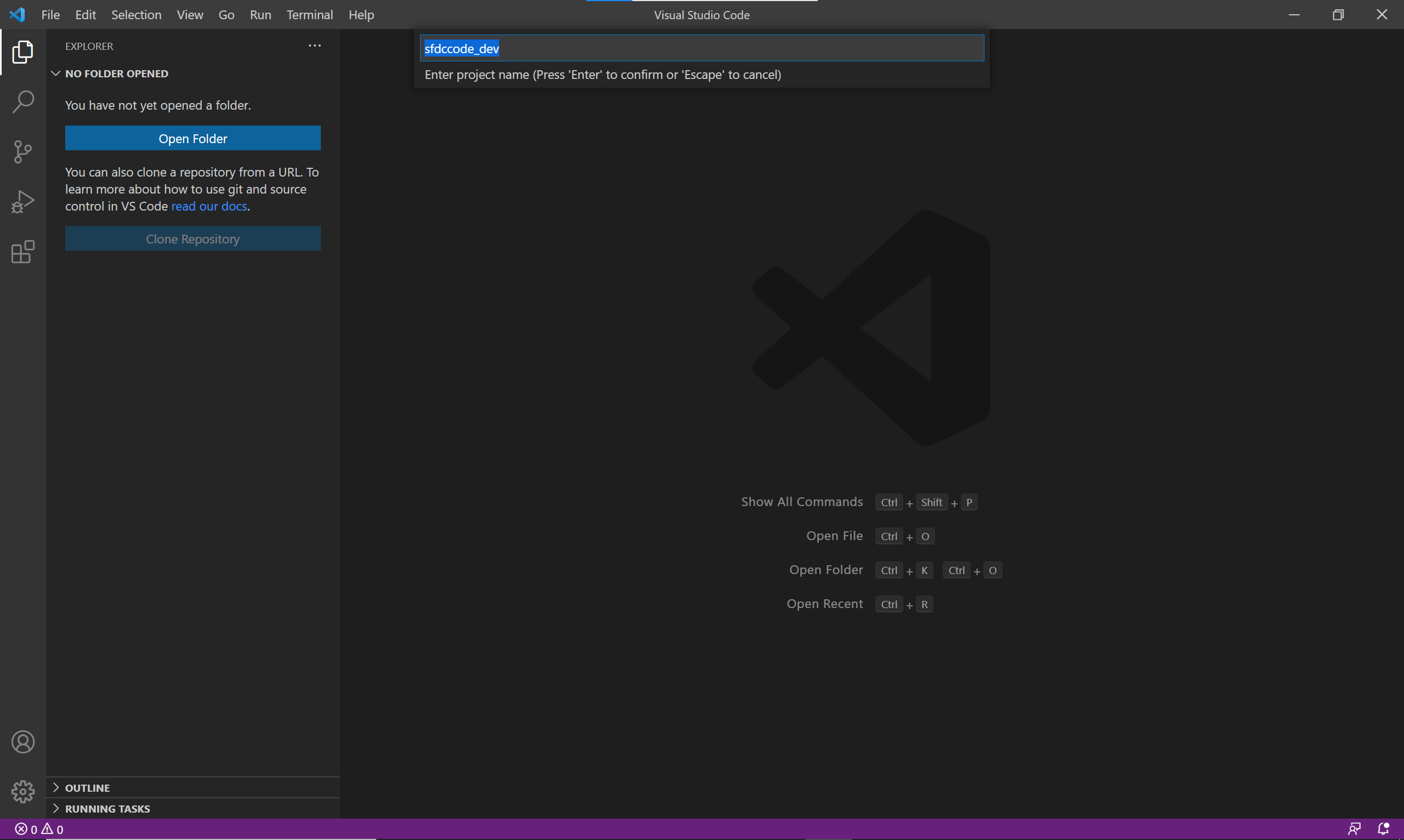
Task: Open the Explorer view in activity bar
Action: click(x=22, y=52)
